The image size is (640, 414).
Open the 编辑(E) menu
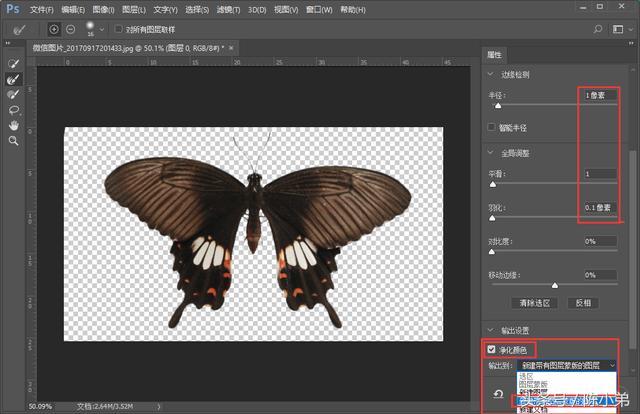pos(73,9)
